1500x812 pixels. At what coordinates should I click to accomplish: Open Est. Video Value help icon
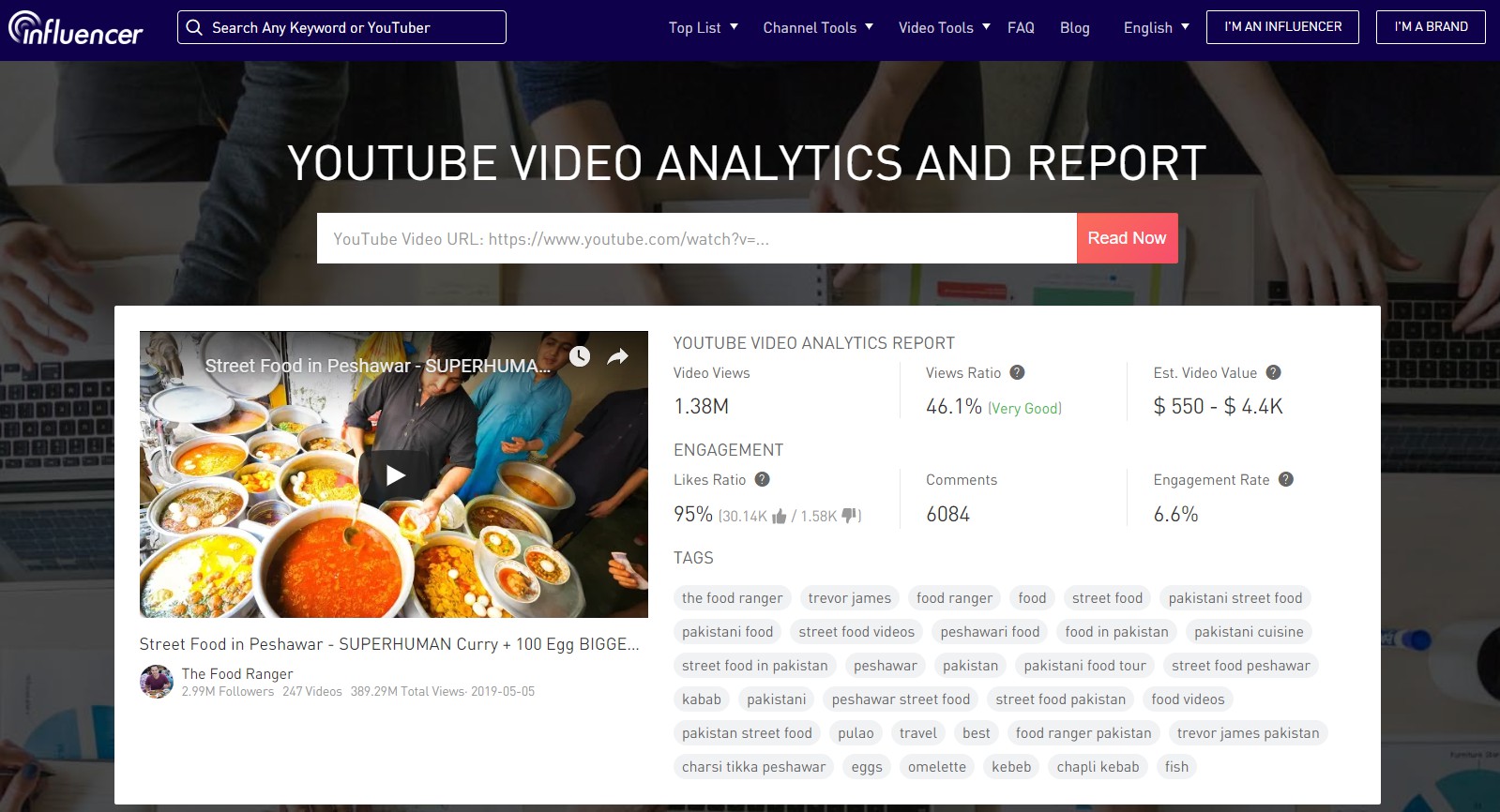[x=1273, y=372]
